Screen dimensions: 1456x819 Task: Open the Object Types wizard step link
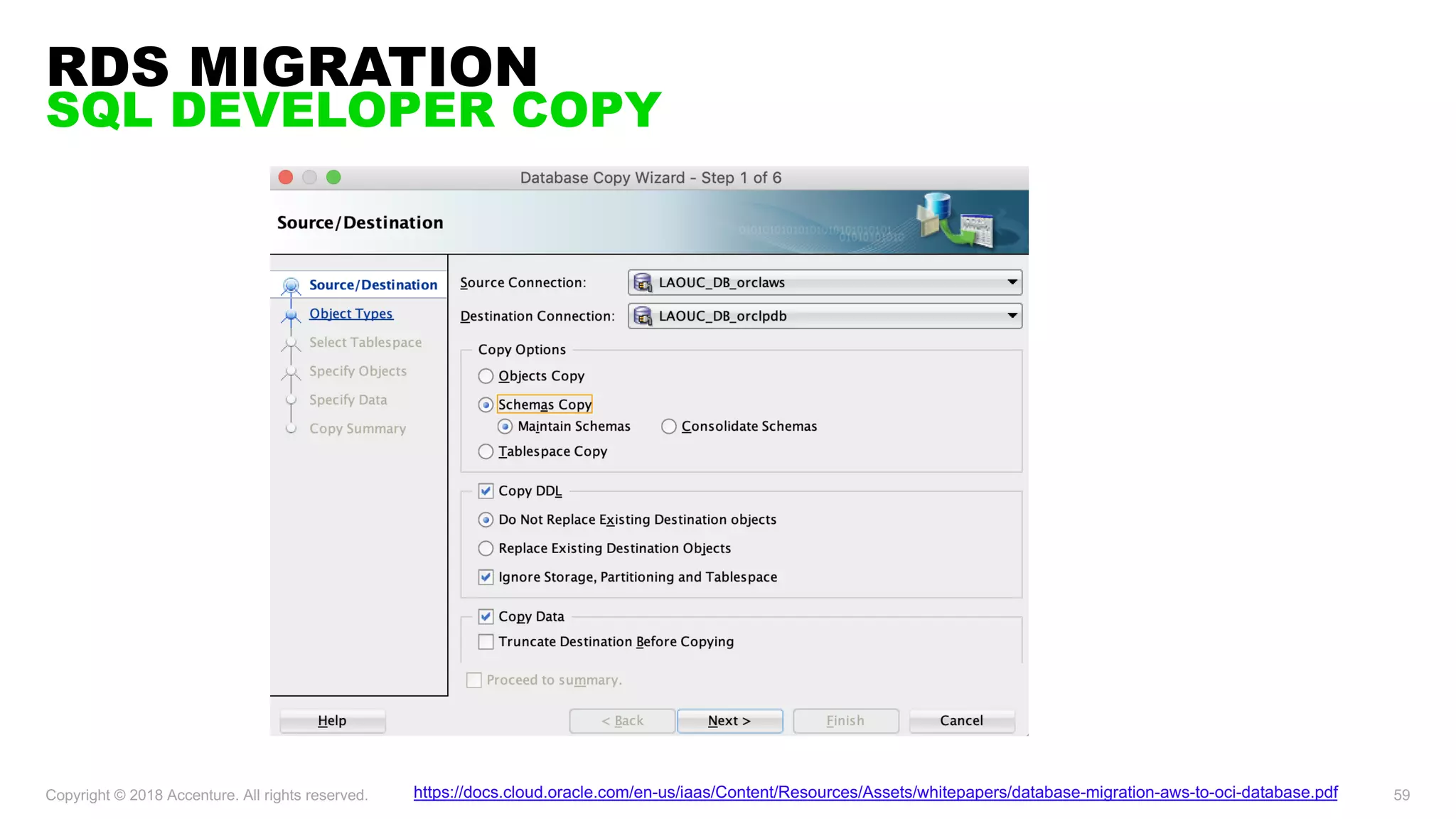pos(350,314)
